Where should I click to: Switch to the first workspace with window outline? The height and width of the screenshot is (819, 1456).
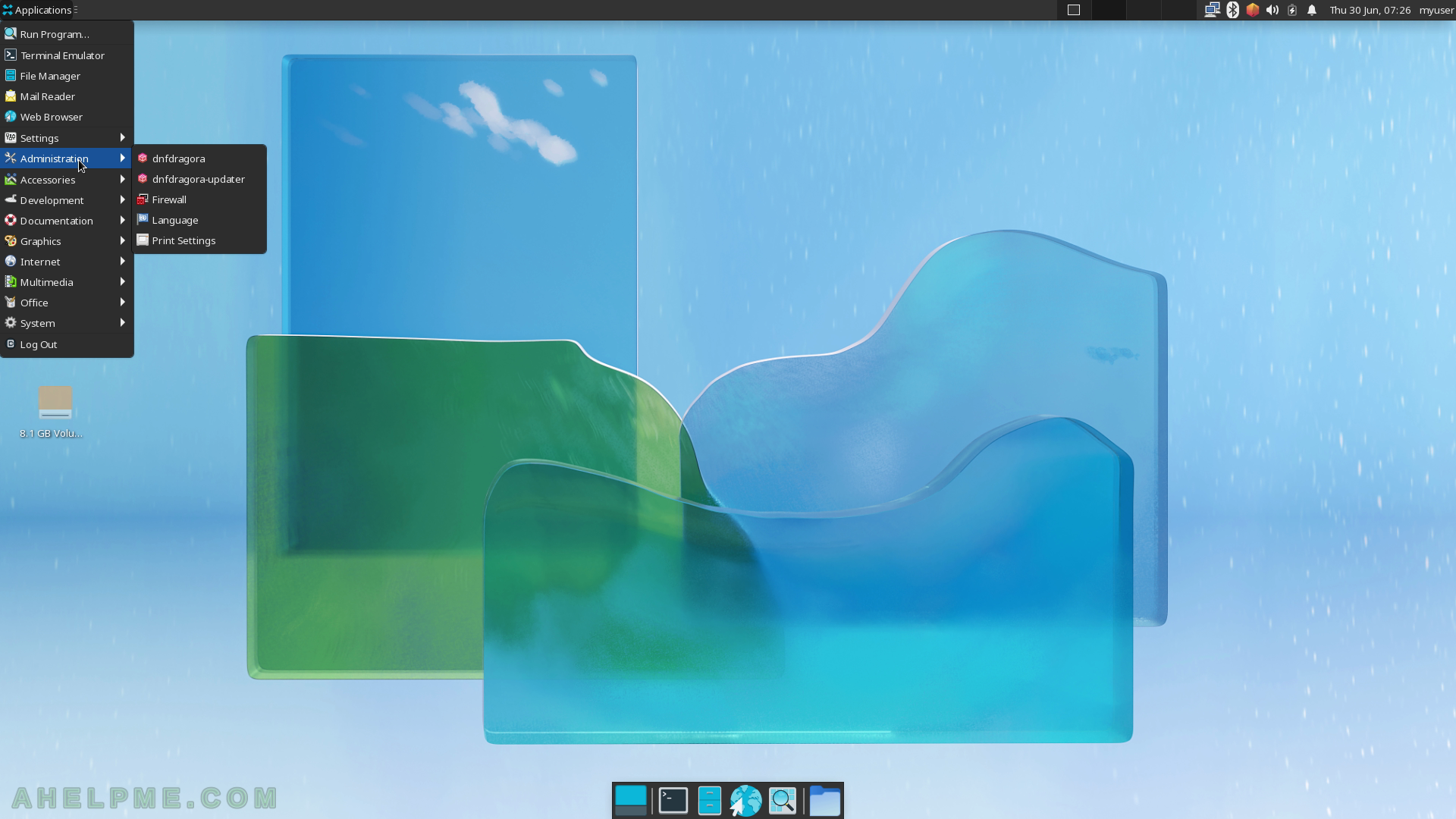1074,10
